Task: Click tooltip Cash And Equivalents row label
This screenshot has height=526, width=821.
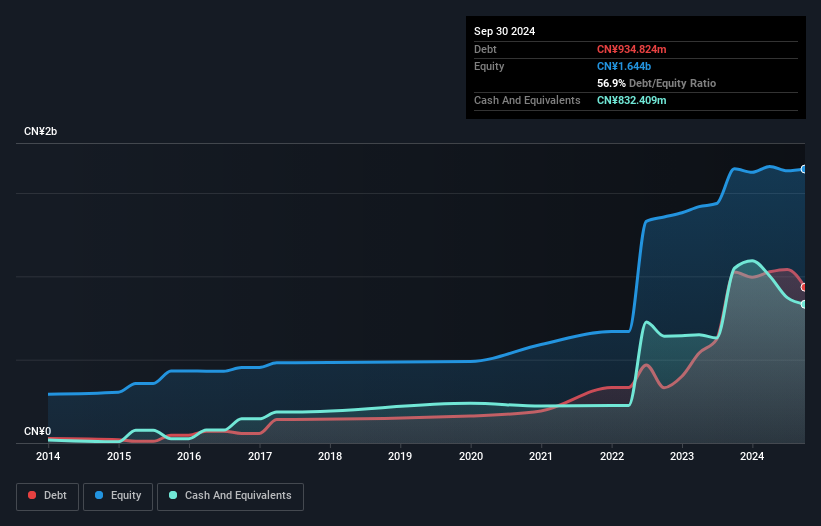Action: pyautogui.click(x=527, y=100)
